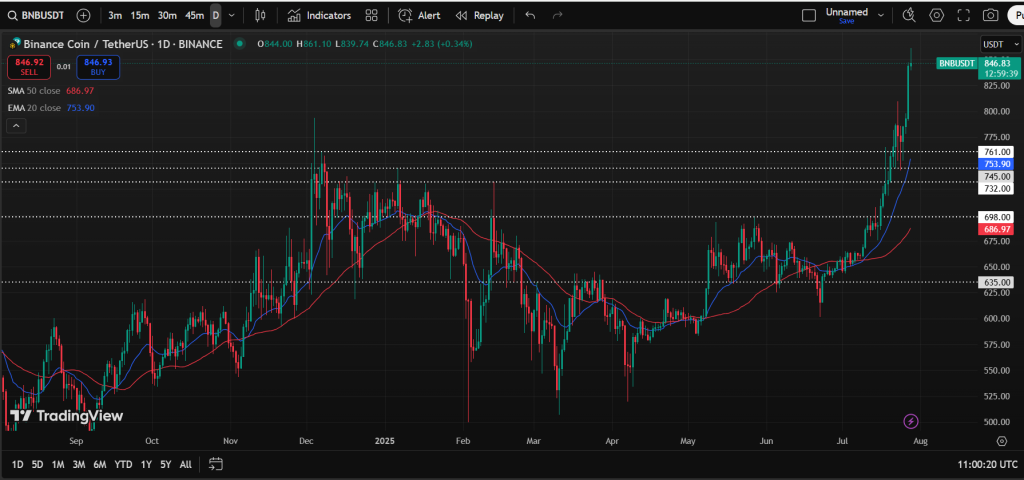Open the candlestick chart type selector
This screenshot has width=1024, height=480.
(261, 15)
